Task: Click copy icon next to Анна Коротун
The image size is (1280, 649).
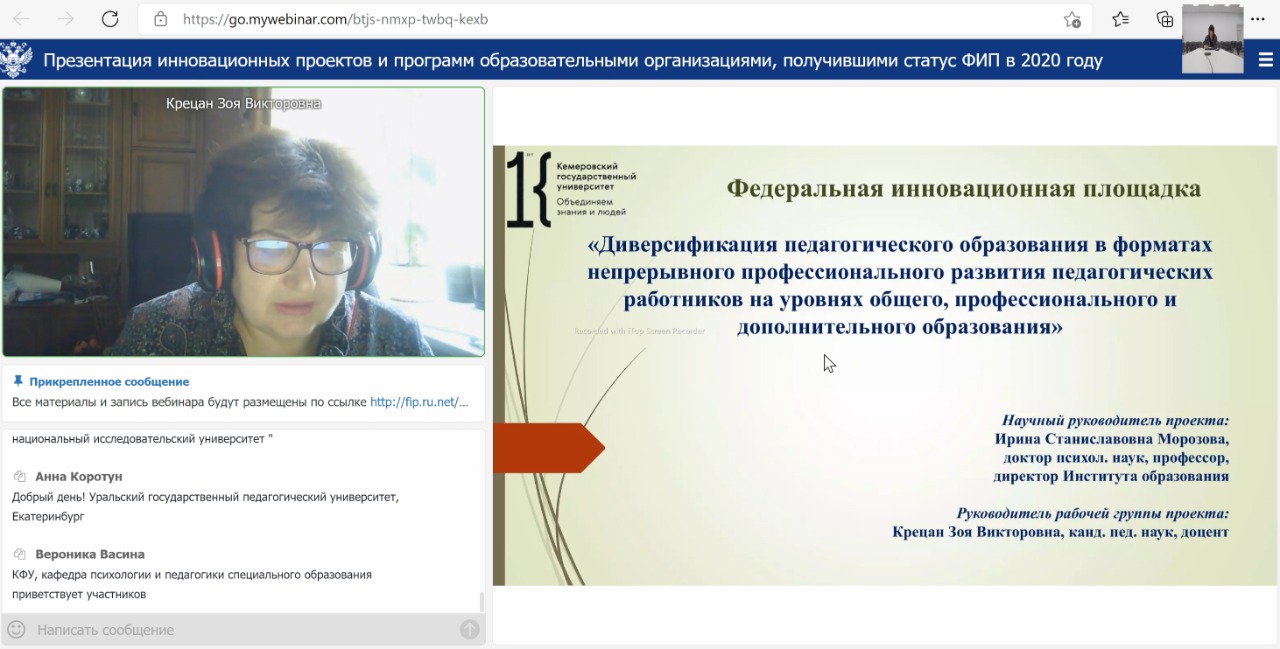Action: 20,477
